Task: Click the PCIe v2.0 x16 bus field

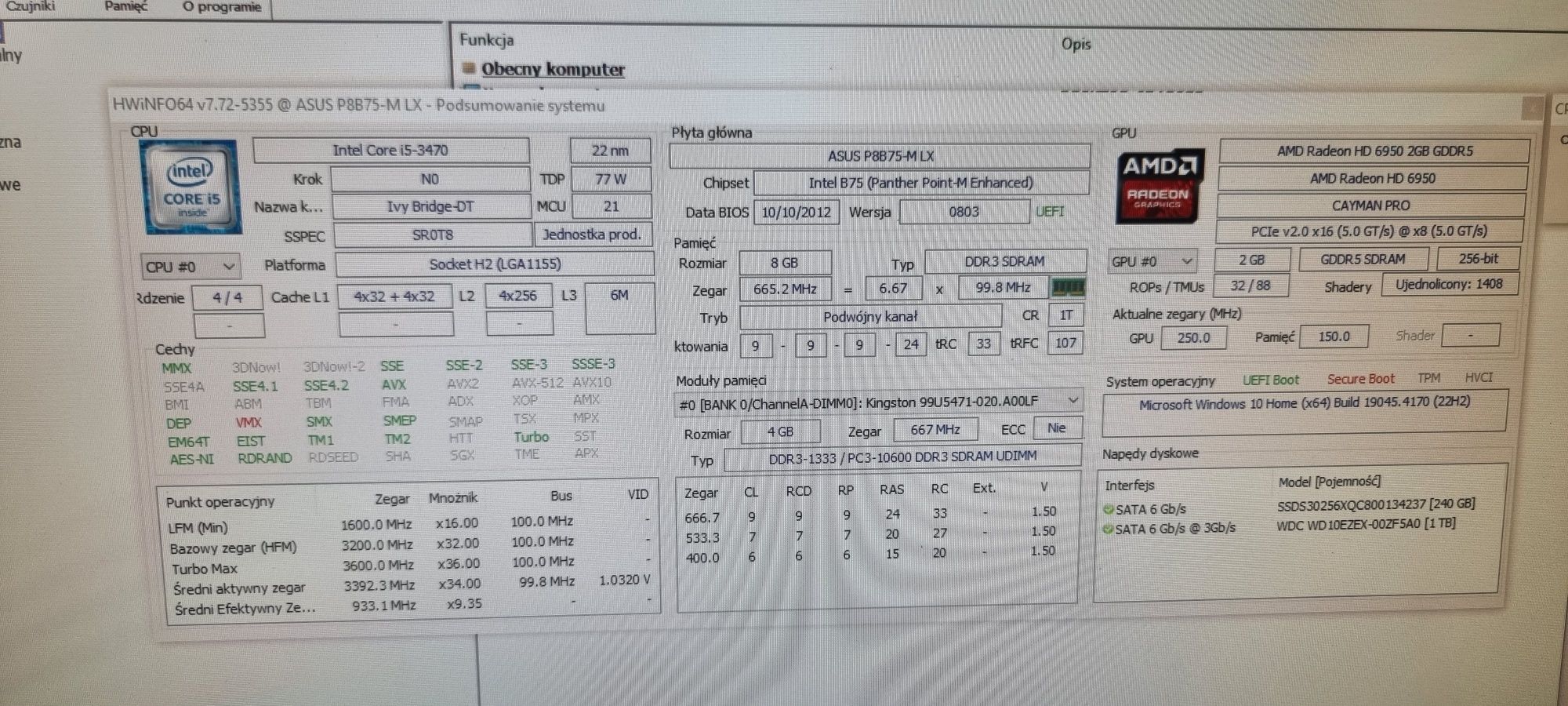Action: (x=1369, y=231)
